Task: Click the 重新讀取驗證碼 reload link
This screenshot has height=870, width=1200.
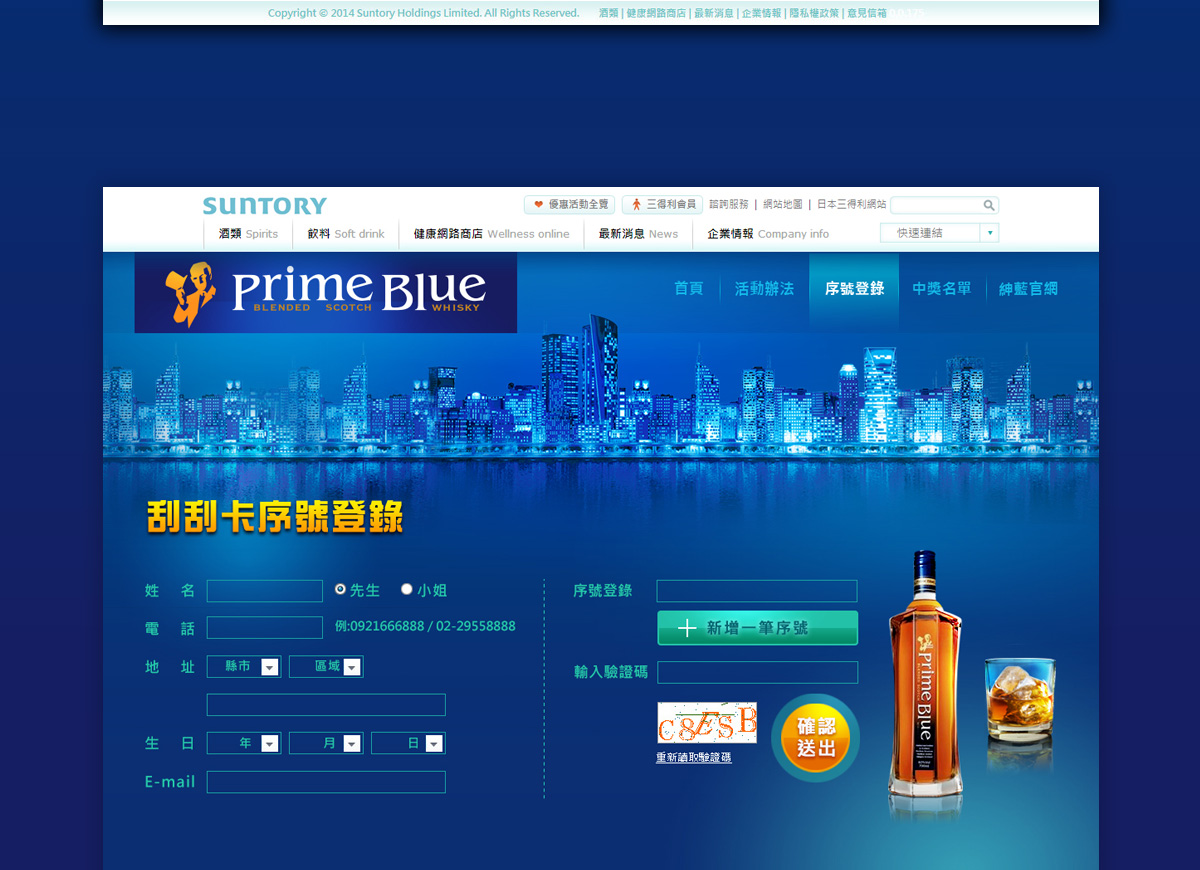Action: coord(694,758)
